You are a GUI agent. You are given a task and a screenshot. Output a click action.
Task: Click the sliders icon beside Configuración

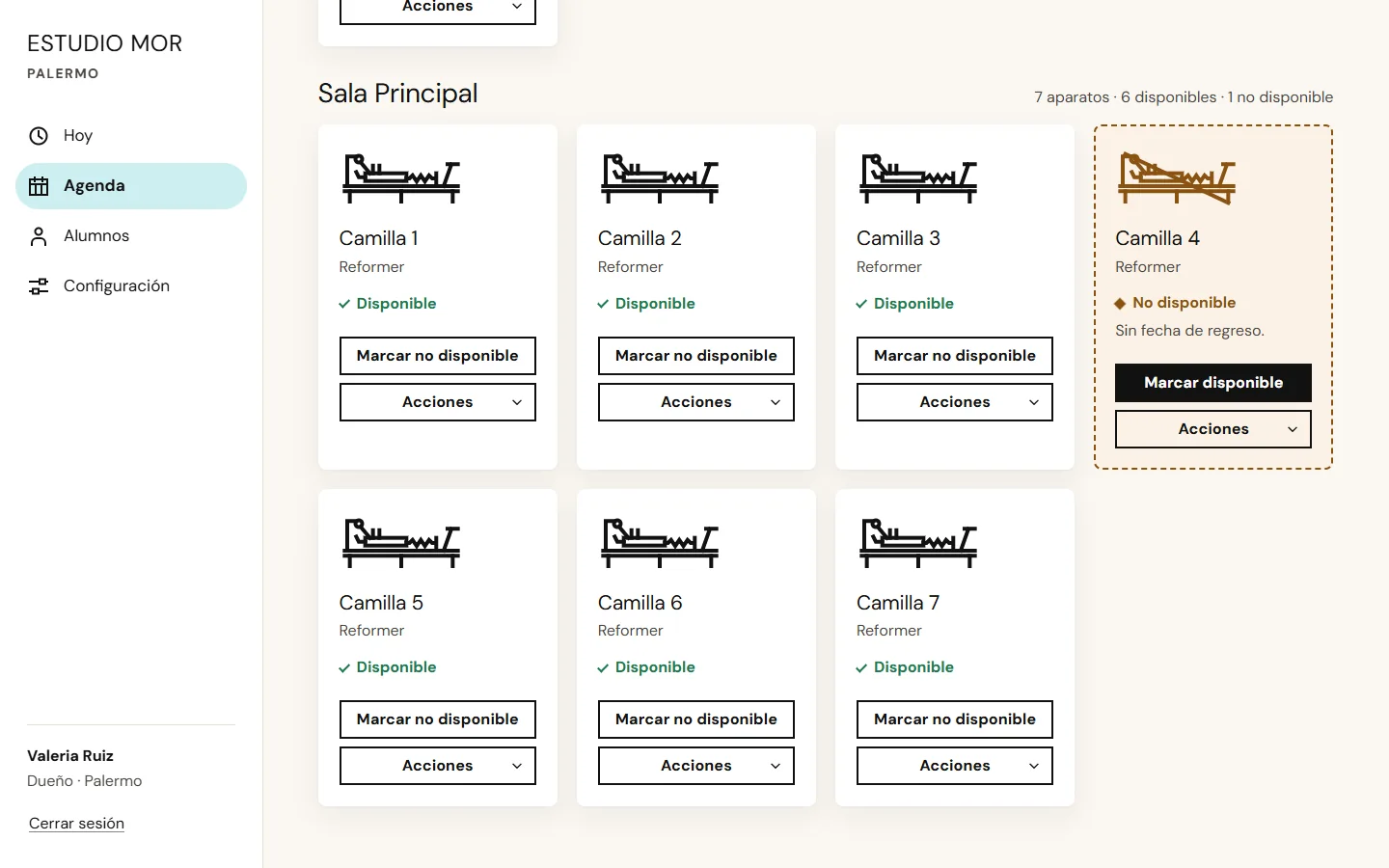(39, 286)
